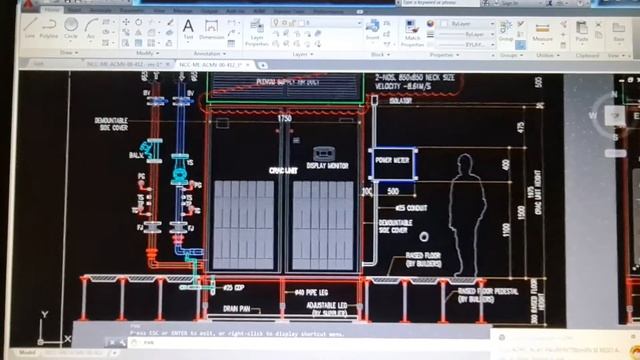Click the DISPLAY MONITOR label in drawing

[x=327, y=166]
